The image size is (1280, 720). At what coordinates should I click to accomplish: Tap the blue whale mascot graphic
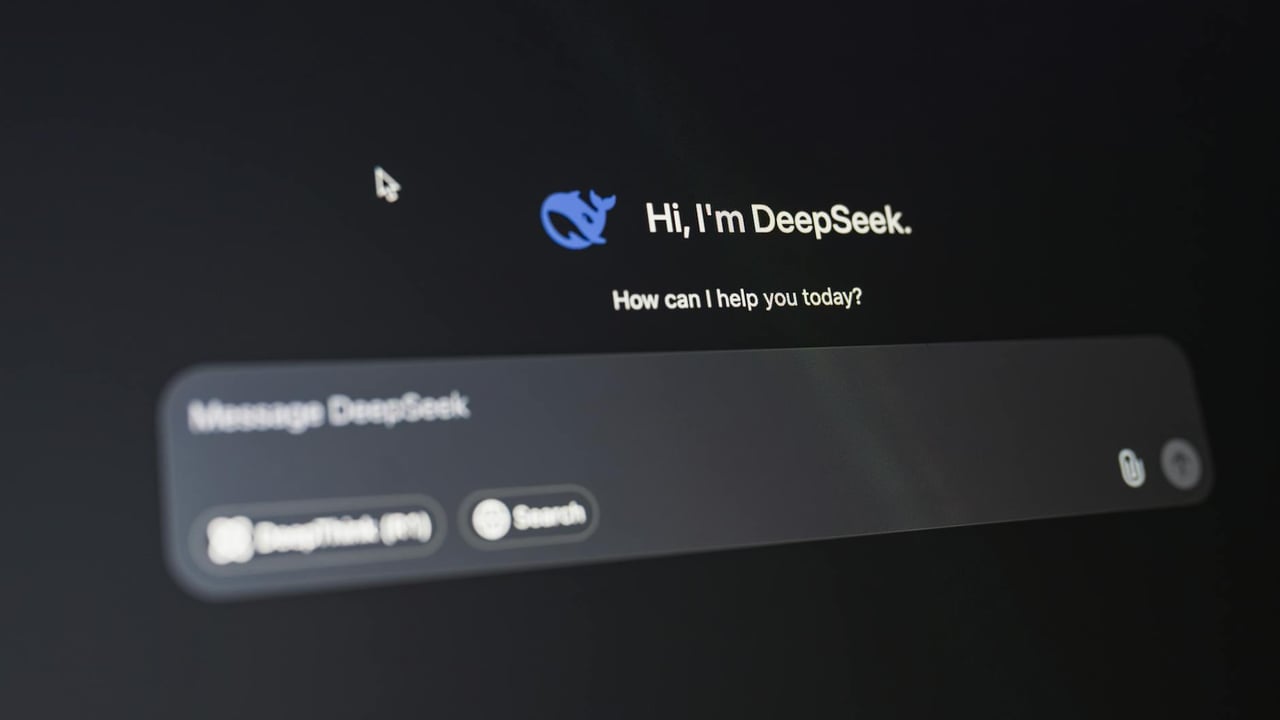578,216
